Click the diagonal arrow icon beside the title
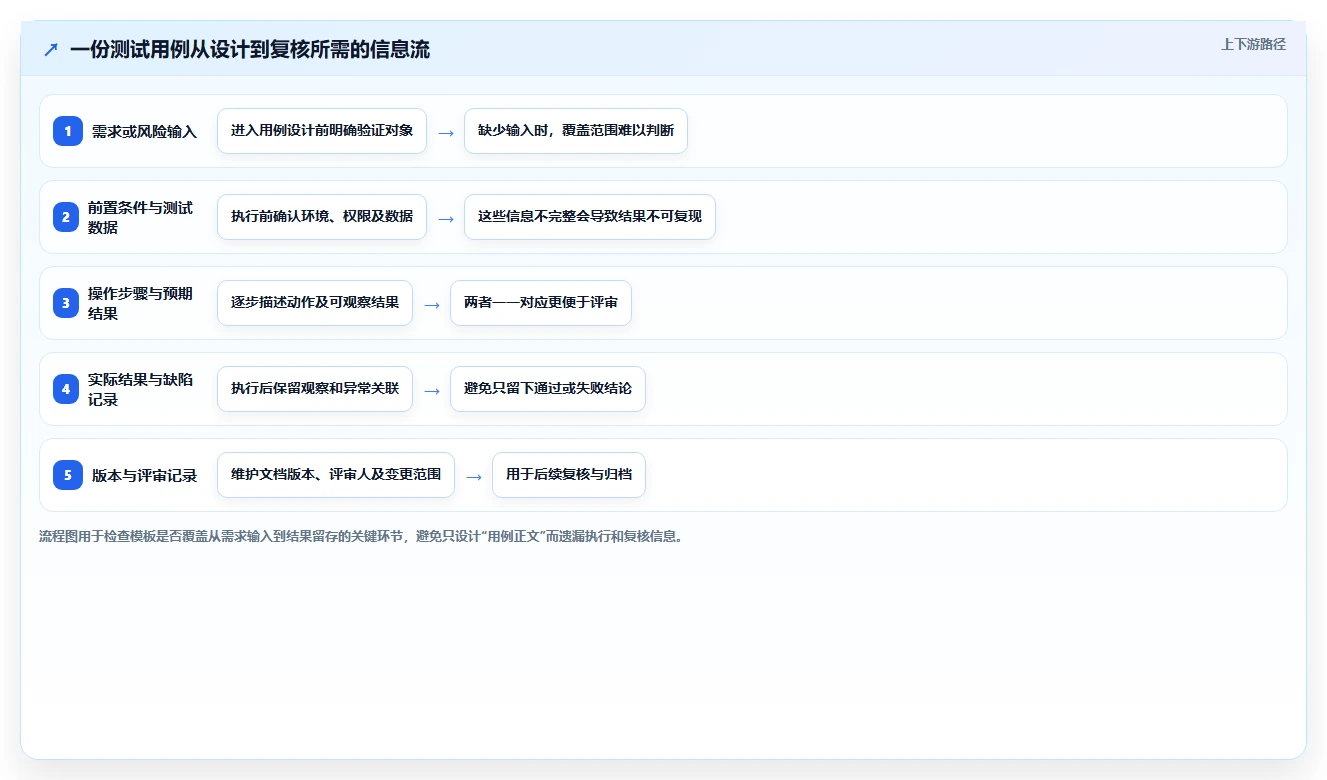Viewport: 1327px width, 780px height. [51, 49]
